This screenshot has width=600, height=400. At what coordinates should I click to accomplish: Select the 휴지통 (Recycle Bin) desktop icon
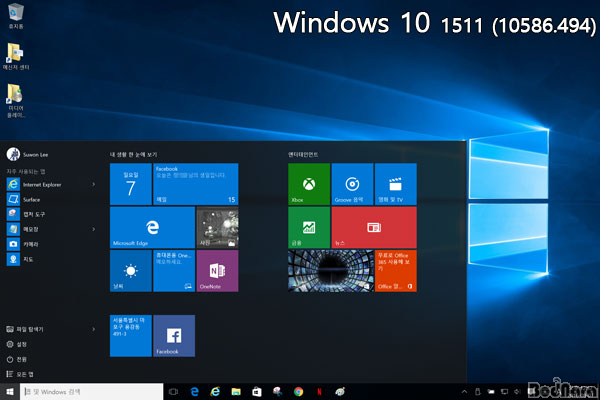point(16,16)
